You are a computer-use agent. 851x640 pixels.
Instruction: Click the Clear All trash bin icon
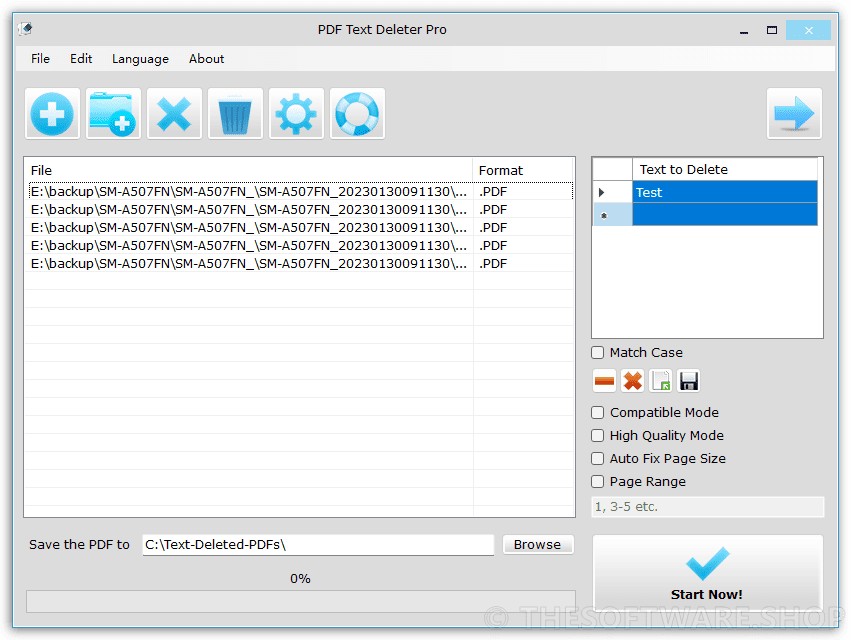tap(235, 113)
